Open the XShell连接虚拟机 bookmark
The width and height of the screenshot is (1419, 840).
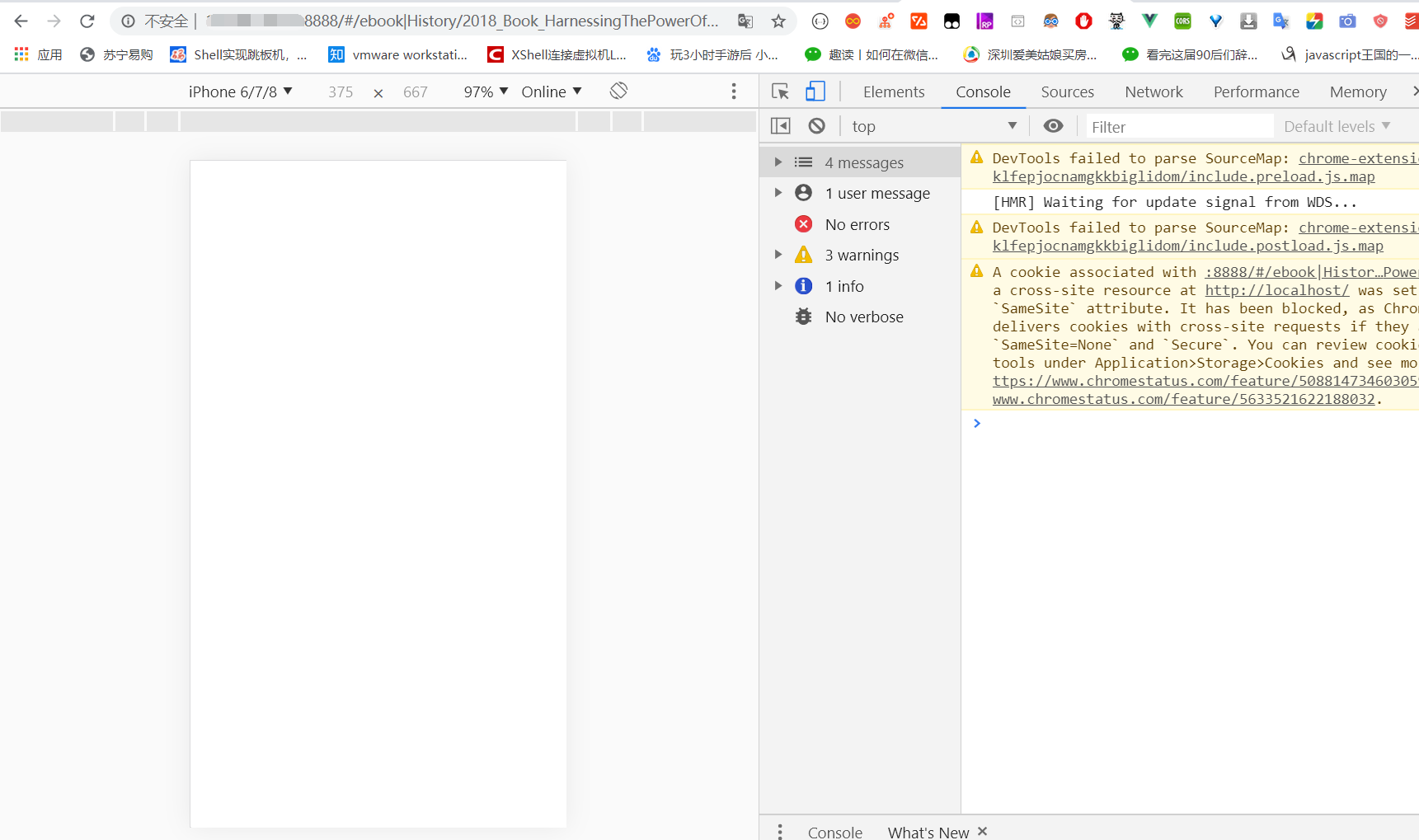tap(557, 54)
